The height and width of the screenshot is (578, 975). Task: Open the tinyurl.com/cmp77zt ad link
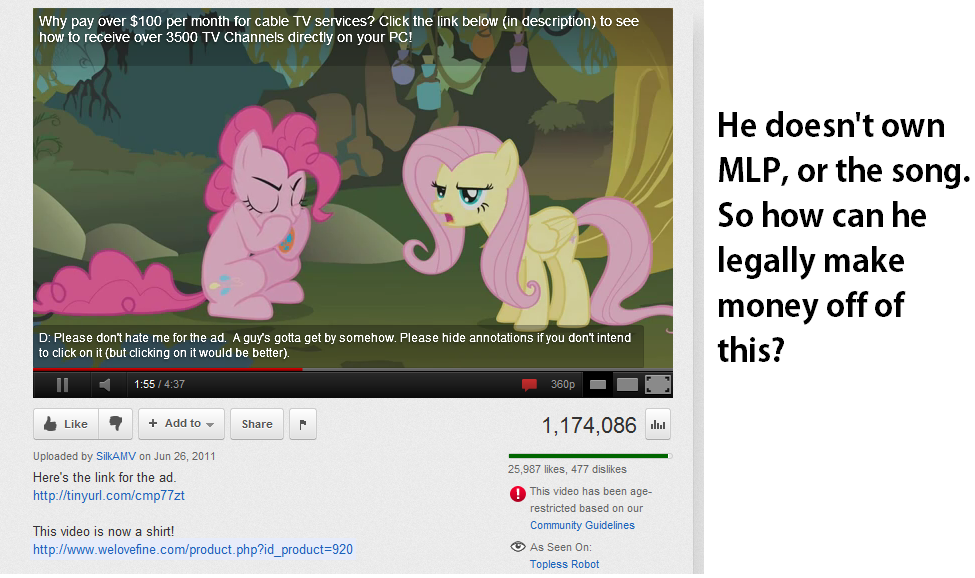(x=109, y=495)
